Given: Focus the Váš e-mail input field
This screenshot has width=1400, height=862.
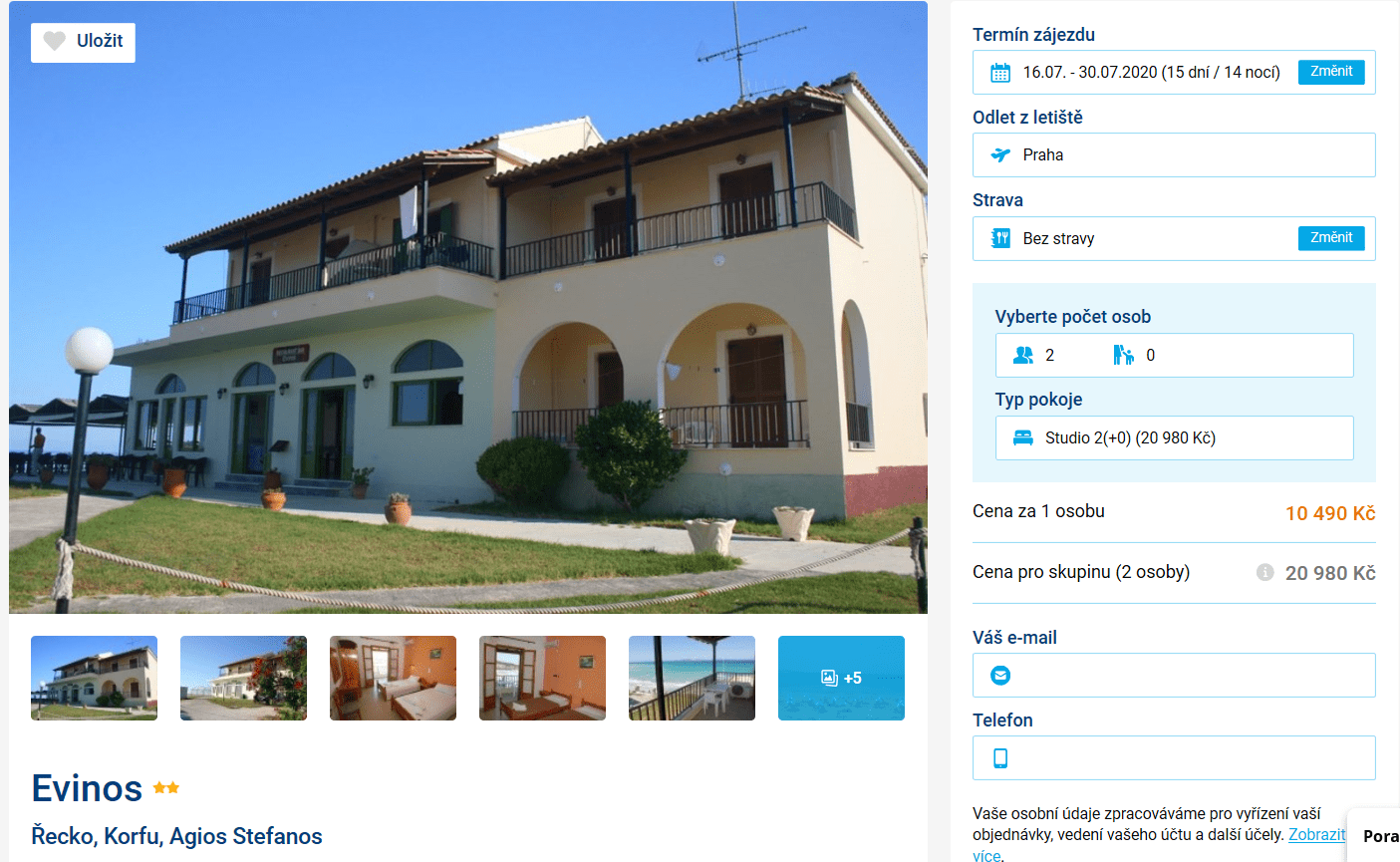Looking at the screenshot, I should (1174, 675).
